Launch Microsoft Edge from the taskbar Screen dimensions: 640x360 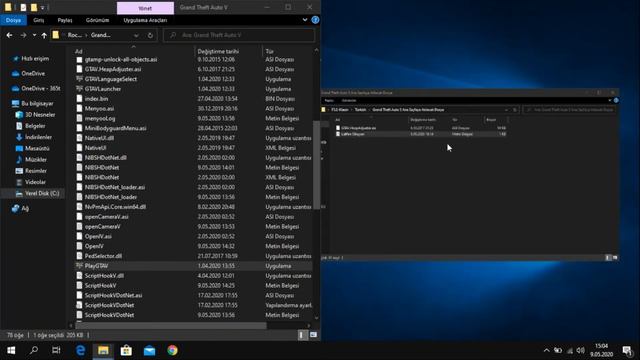click(x=80, y=350)
